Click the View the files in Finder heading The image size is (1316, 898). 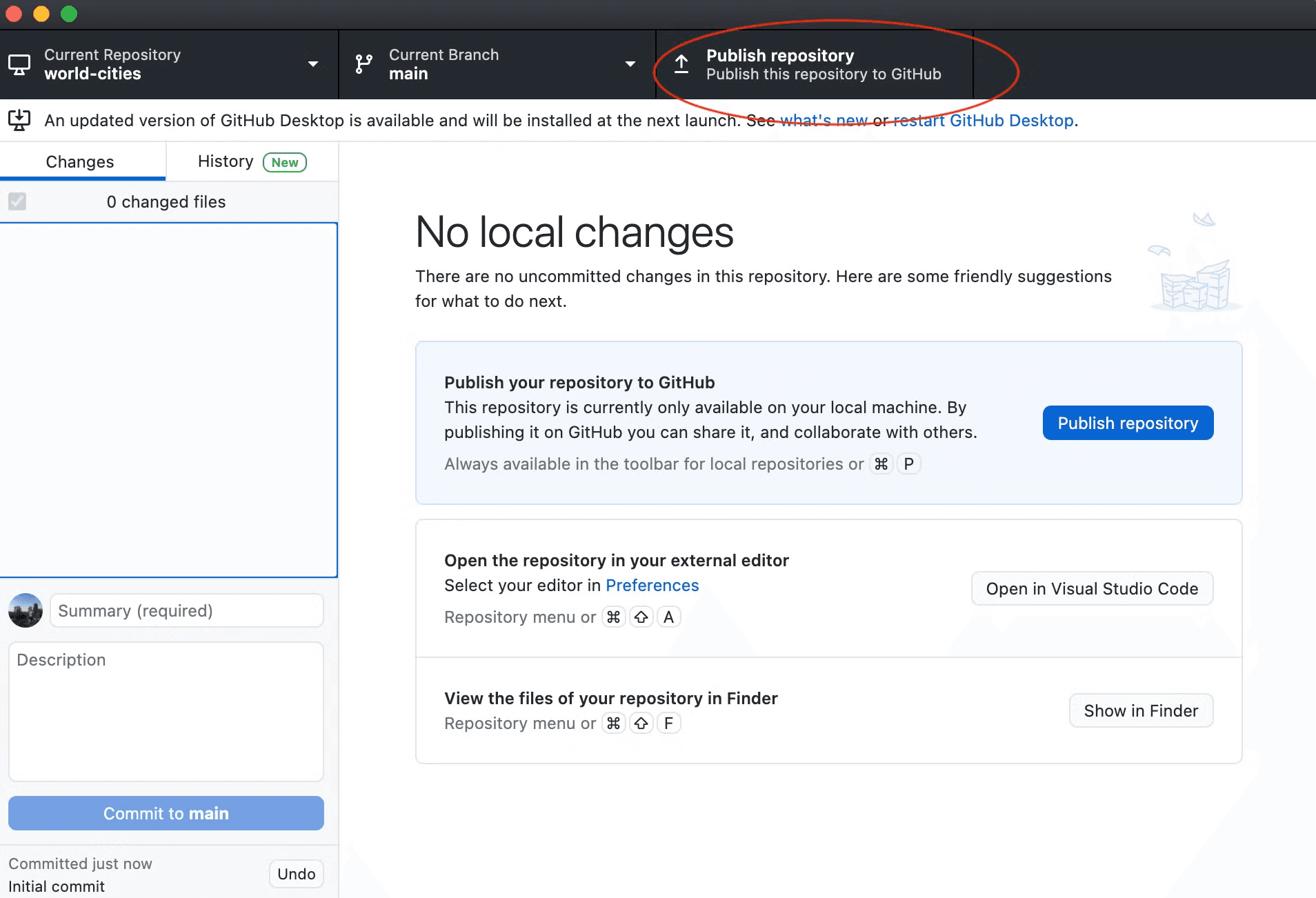[611, 698]
